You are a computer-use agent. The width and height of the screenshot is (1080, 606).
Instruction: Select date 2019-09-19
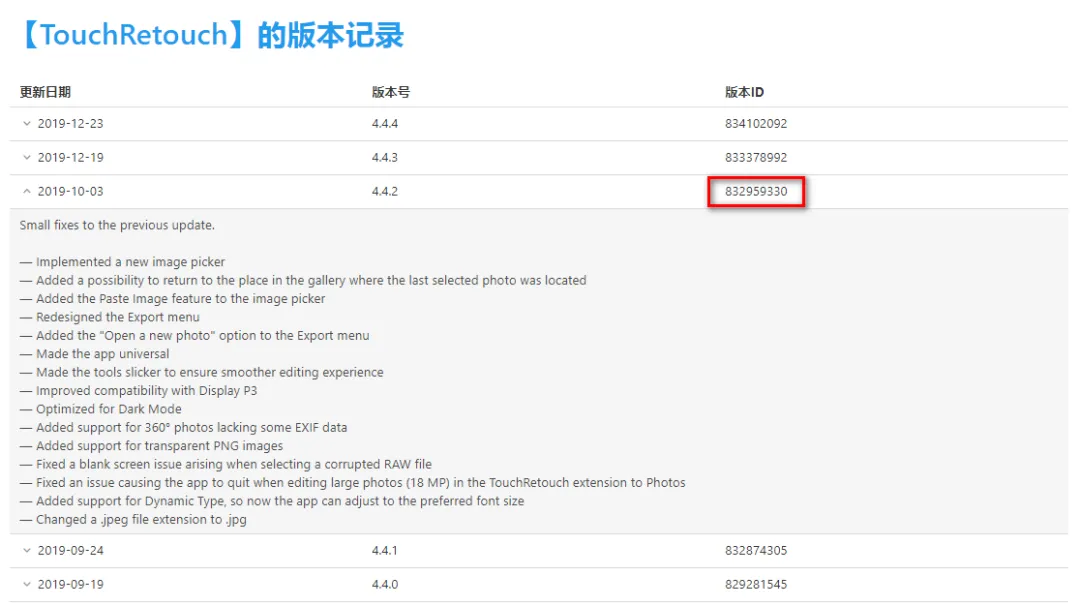[x=70, y=585]
